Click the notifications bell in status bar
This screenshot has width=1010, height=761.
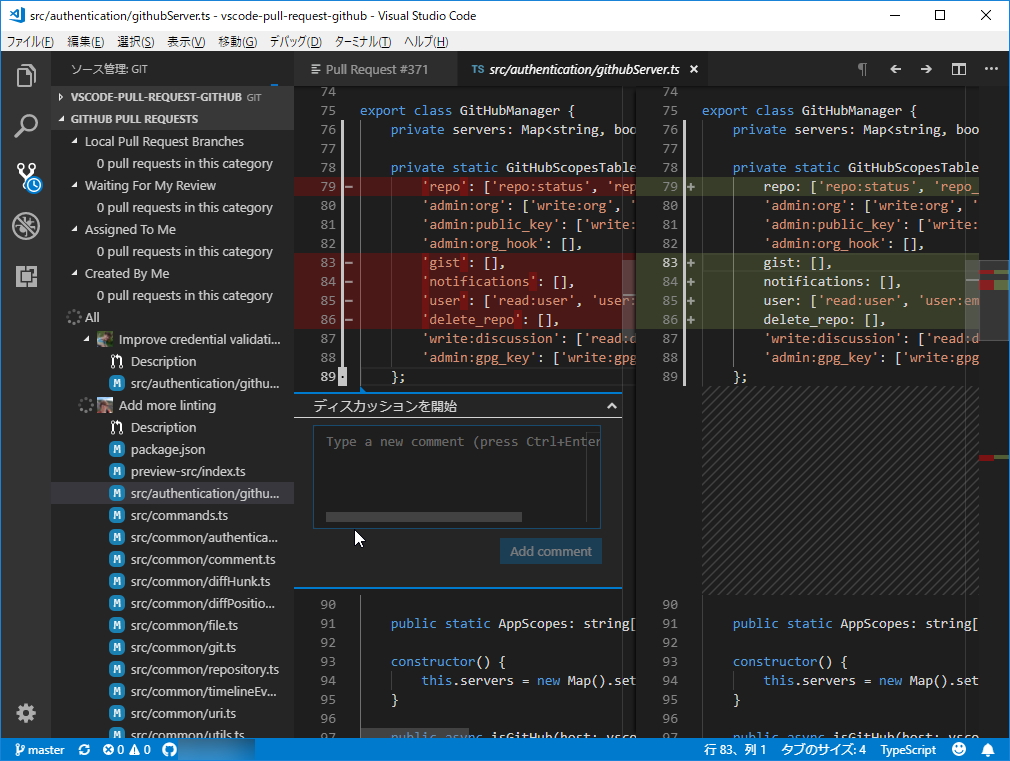click(988, 749)
